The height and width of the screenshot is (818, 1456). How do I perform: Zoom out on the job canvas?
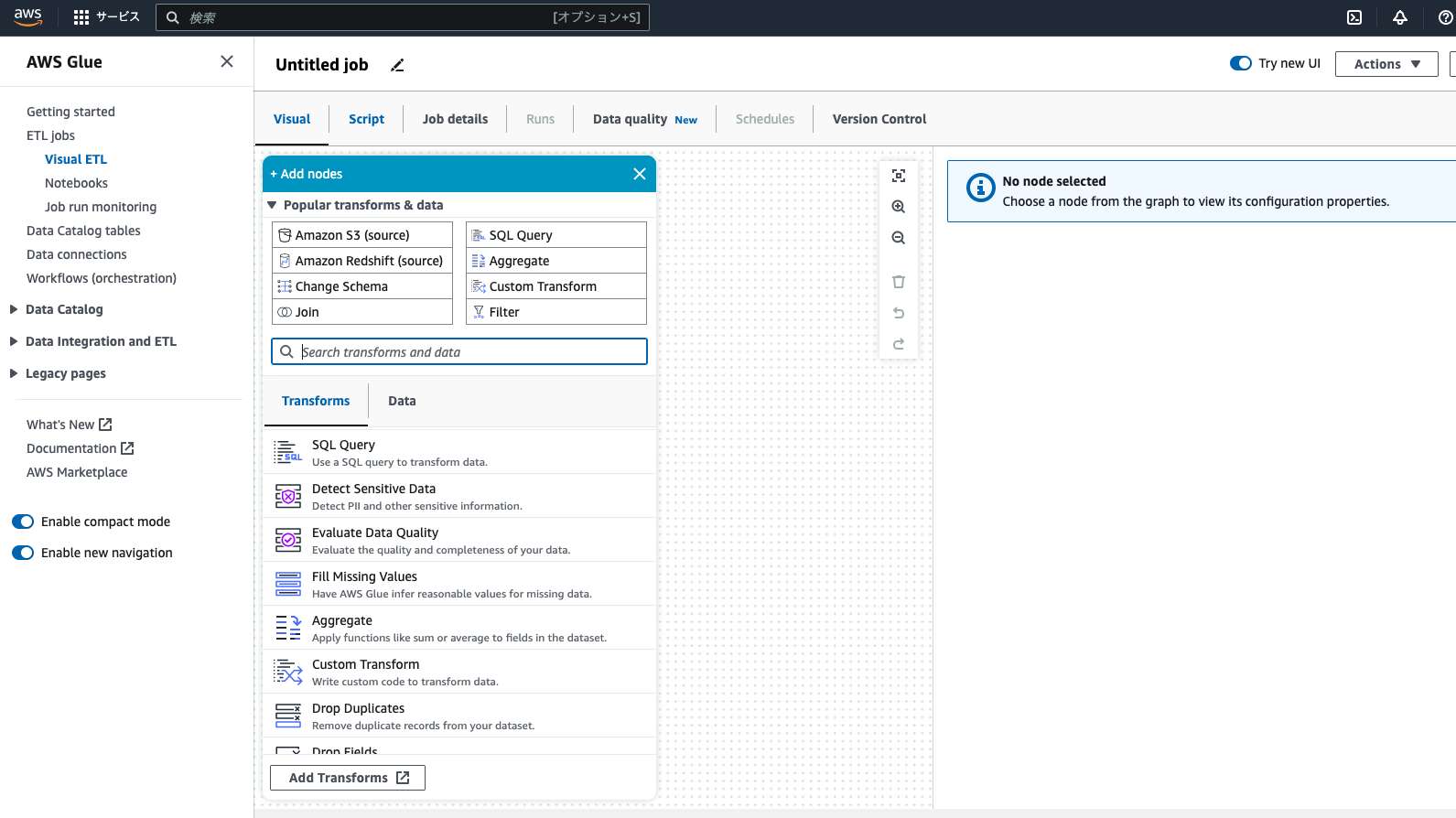(x=899, y=238)
